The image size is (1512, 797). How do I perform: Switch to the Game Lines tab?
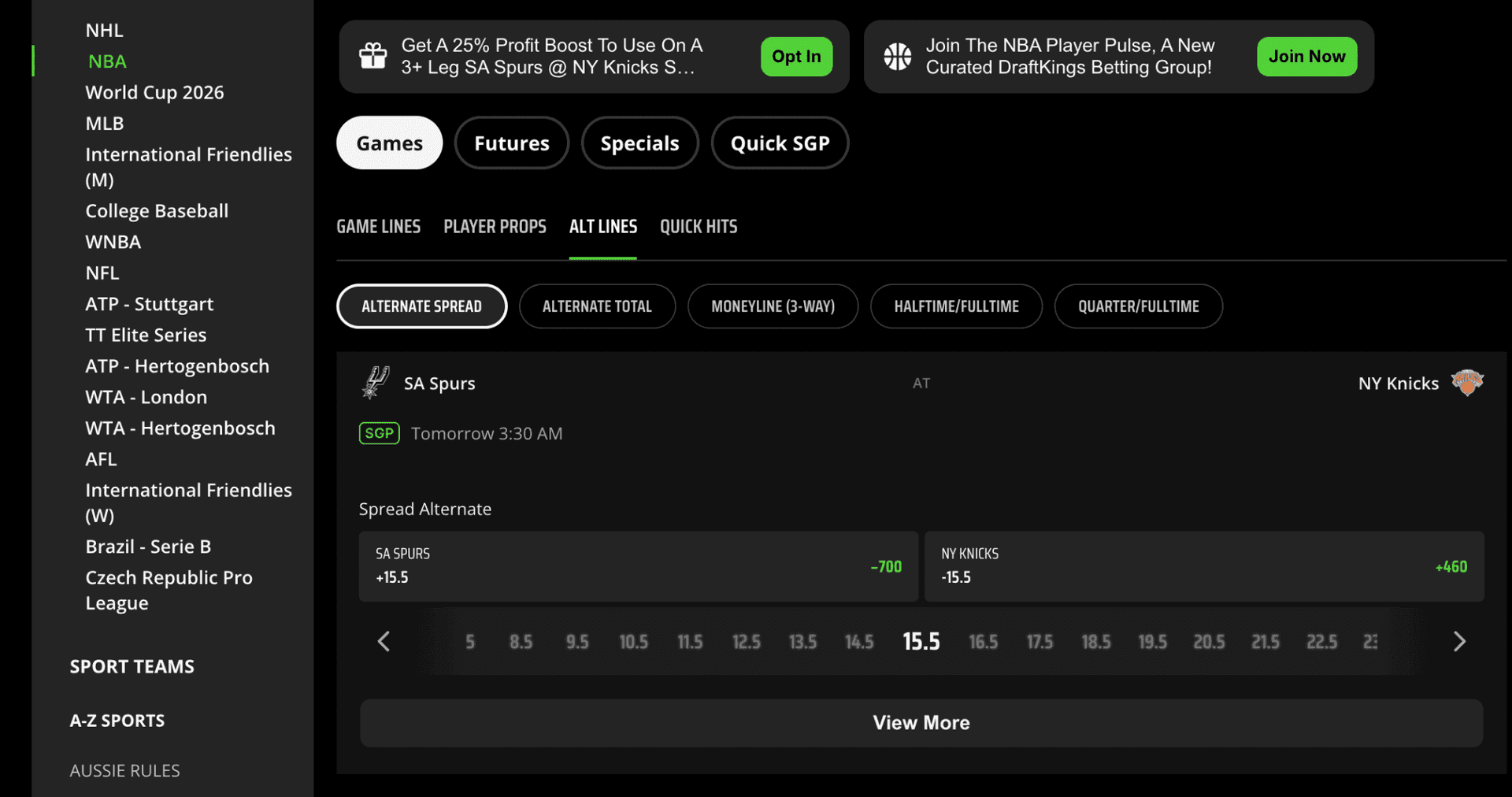coord(379,227)
